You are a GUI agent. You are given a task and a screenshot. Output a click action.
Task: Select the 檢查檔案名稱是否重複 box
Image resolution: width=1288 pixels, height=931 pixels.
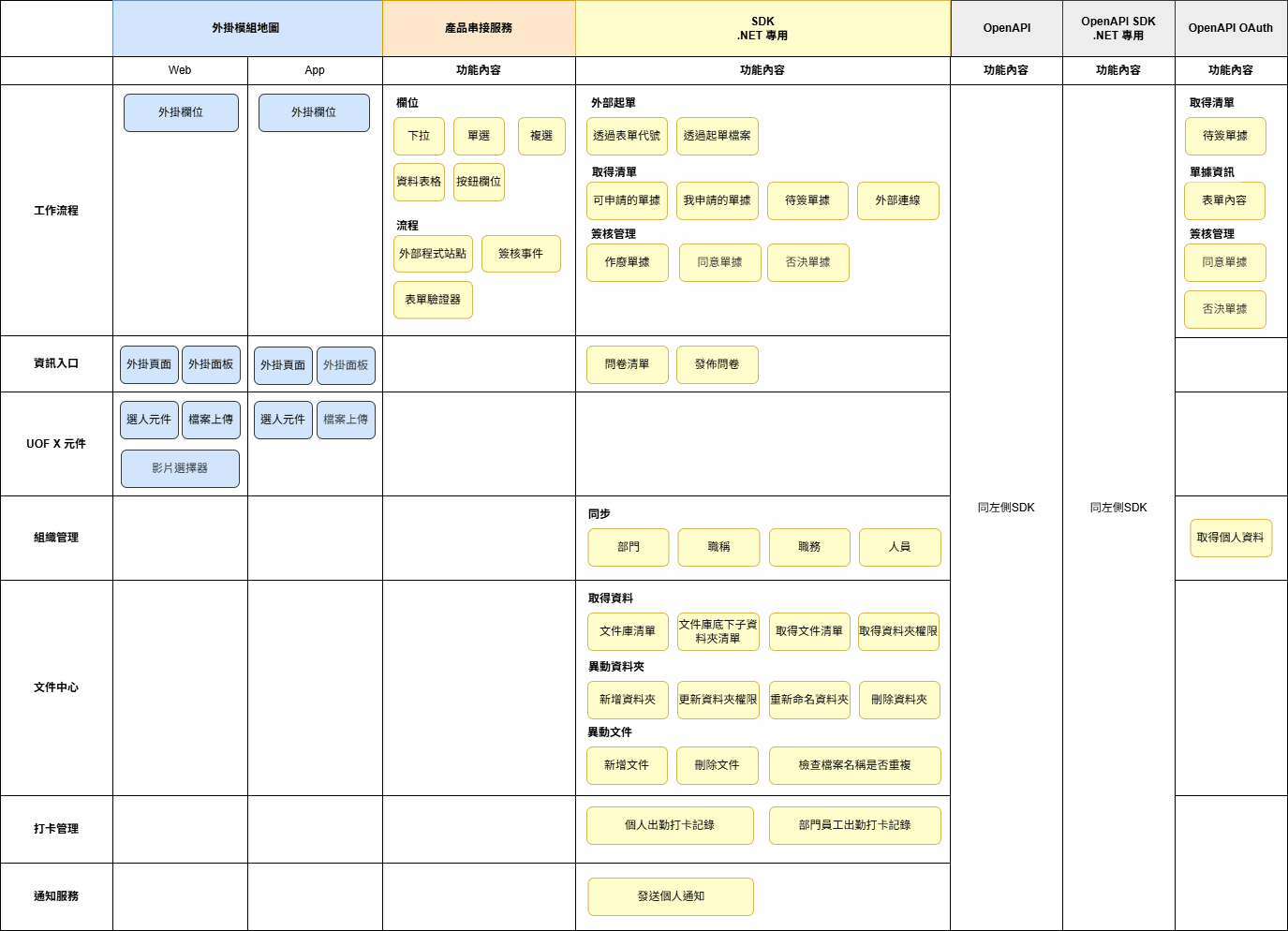[854, 765]
